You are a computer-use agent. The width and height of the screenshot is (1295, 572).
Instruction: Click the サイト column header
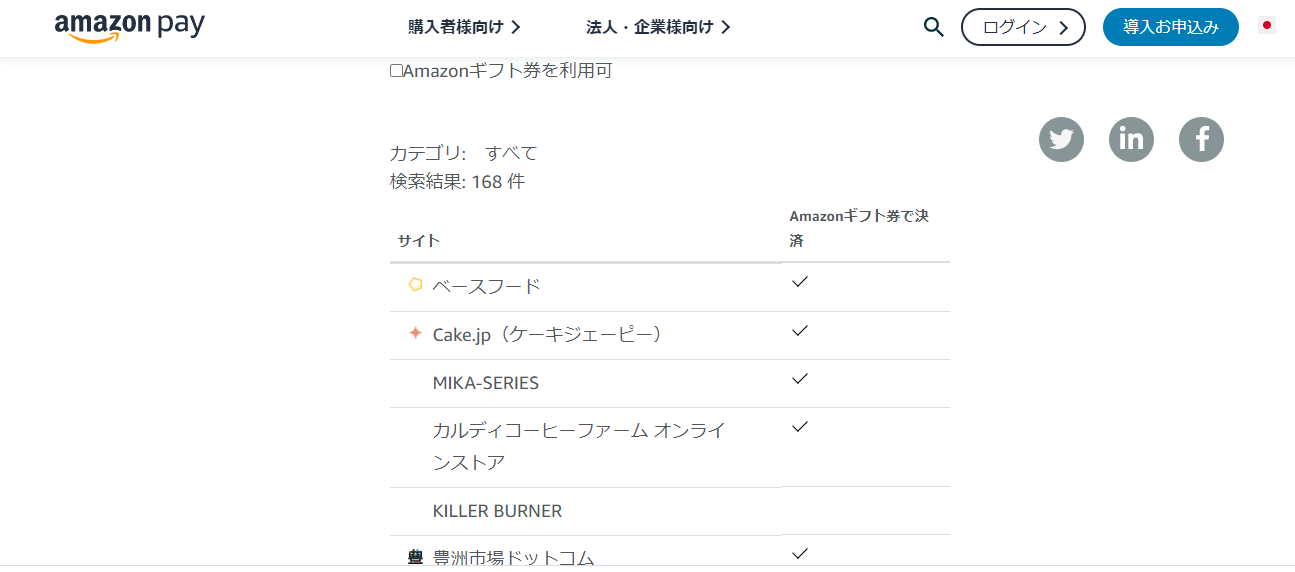tap(419, 241)
